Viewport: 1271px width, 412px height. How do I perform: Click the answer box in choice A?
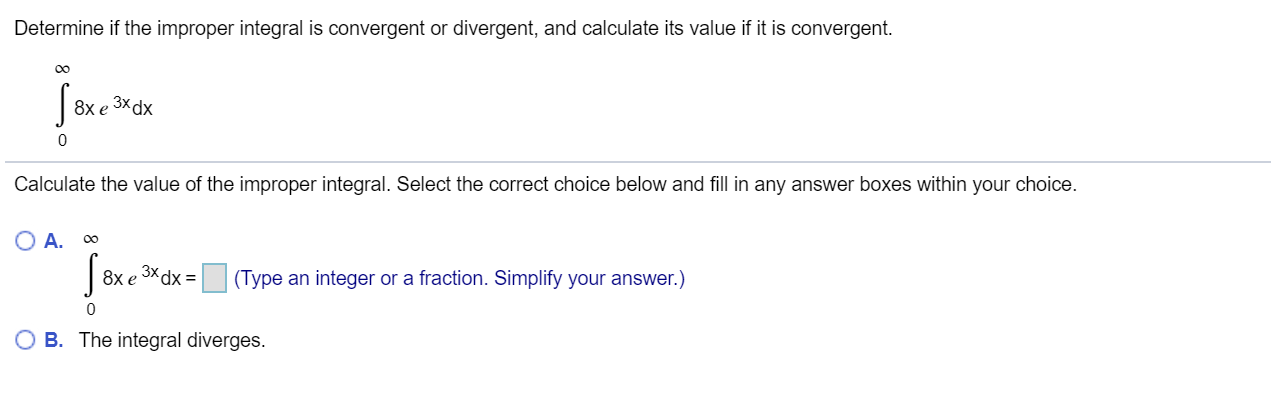point(214,278)
